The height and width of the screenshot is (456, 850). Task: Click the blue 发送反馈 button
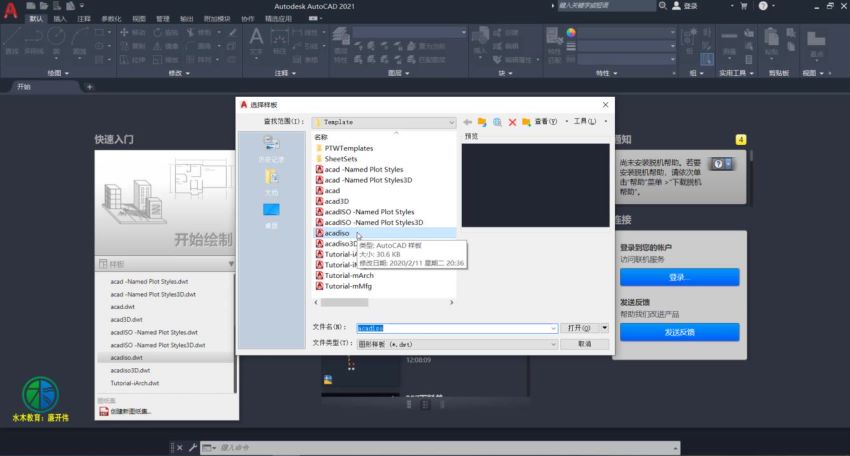point(679,332)
